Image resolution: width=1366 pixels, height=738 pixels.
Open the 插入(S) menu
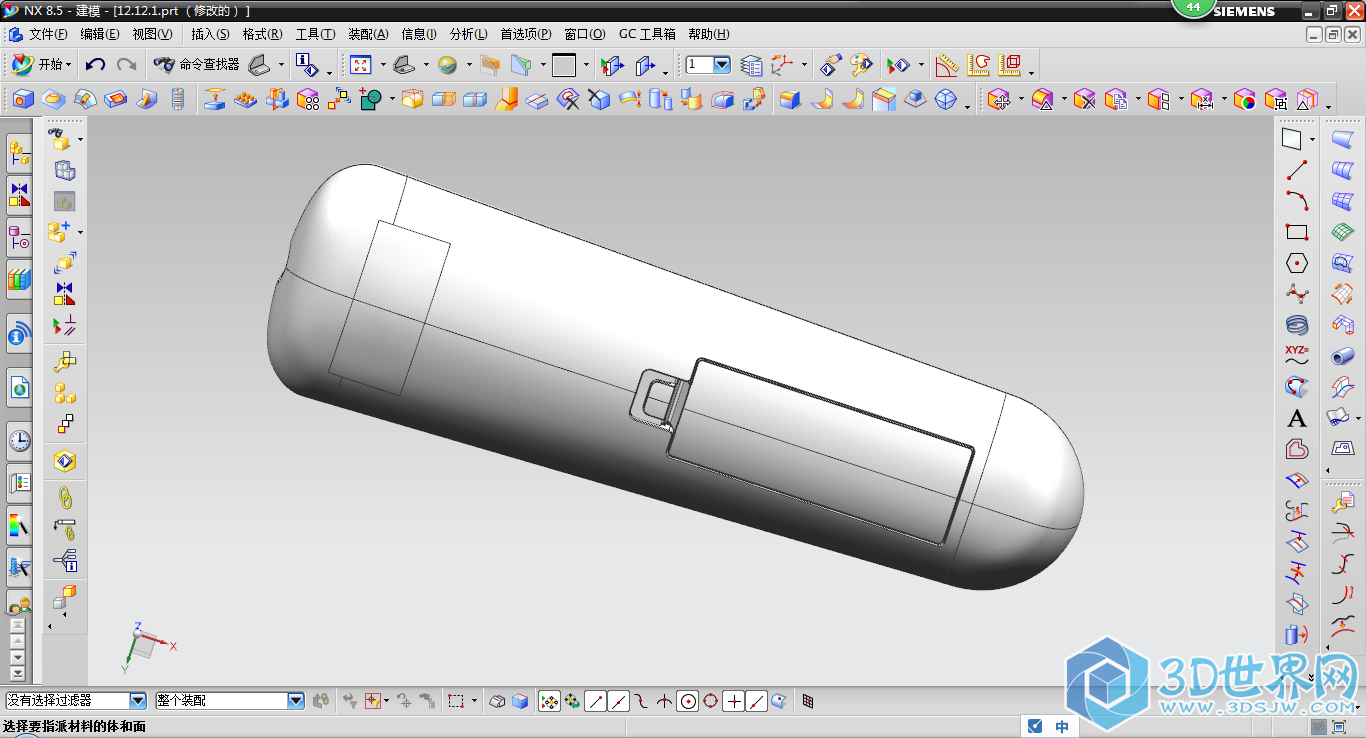point(210,34)
